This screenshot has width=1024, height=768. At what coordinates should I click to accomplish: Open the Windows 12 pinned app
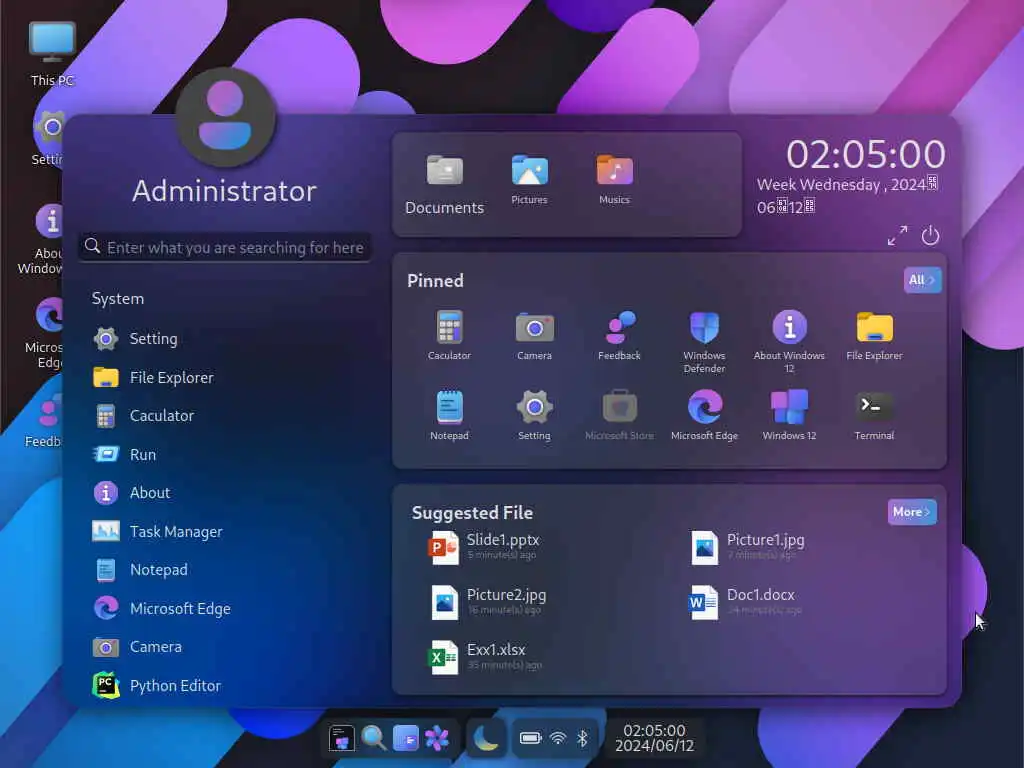click(789, 415)
